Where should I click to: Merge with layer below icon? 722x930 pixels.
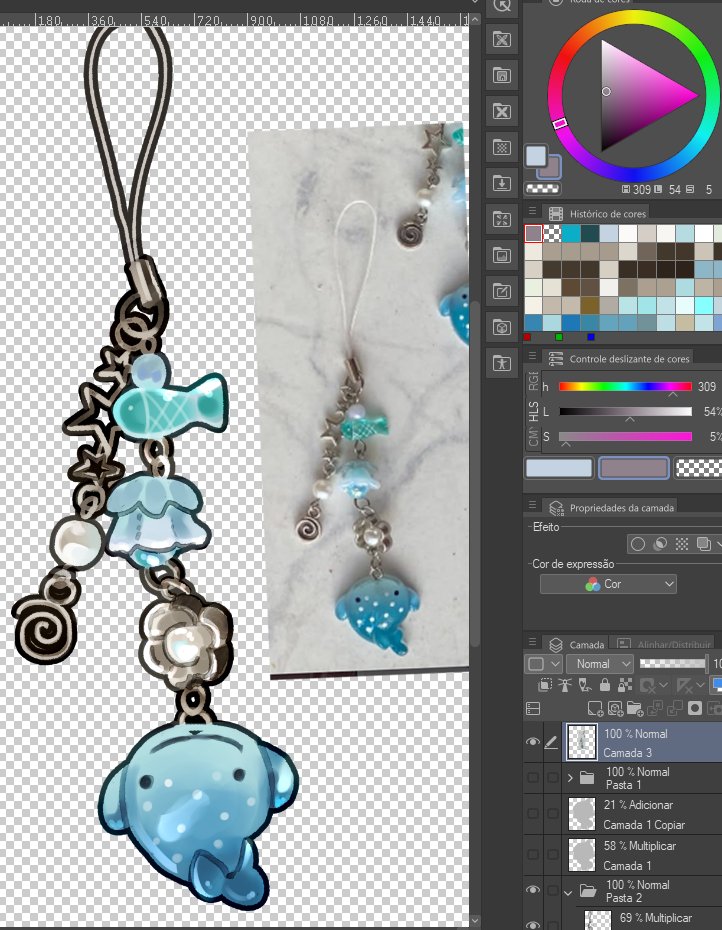[x=675, y=708]
